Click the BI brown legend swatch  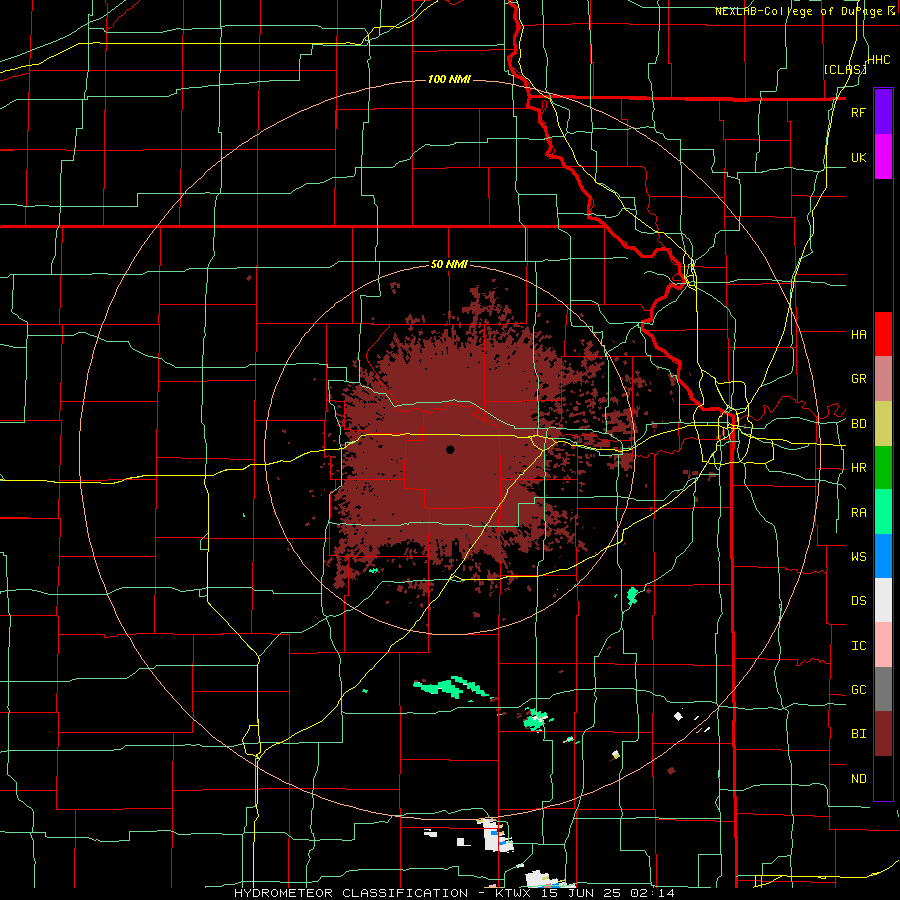(883, 734)
